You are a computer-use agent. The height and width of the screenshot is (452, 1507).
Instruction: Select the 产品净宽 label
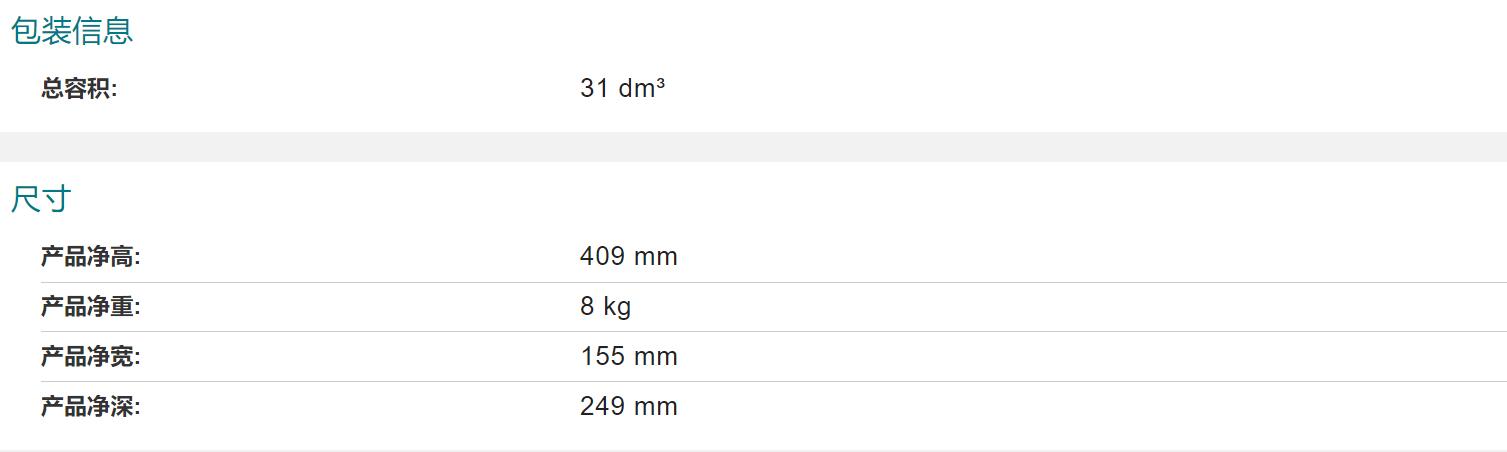91,357
